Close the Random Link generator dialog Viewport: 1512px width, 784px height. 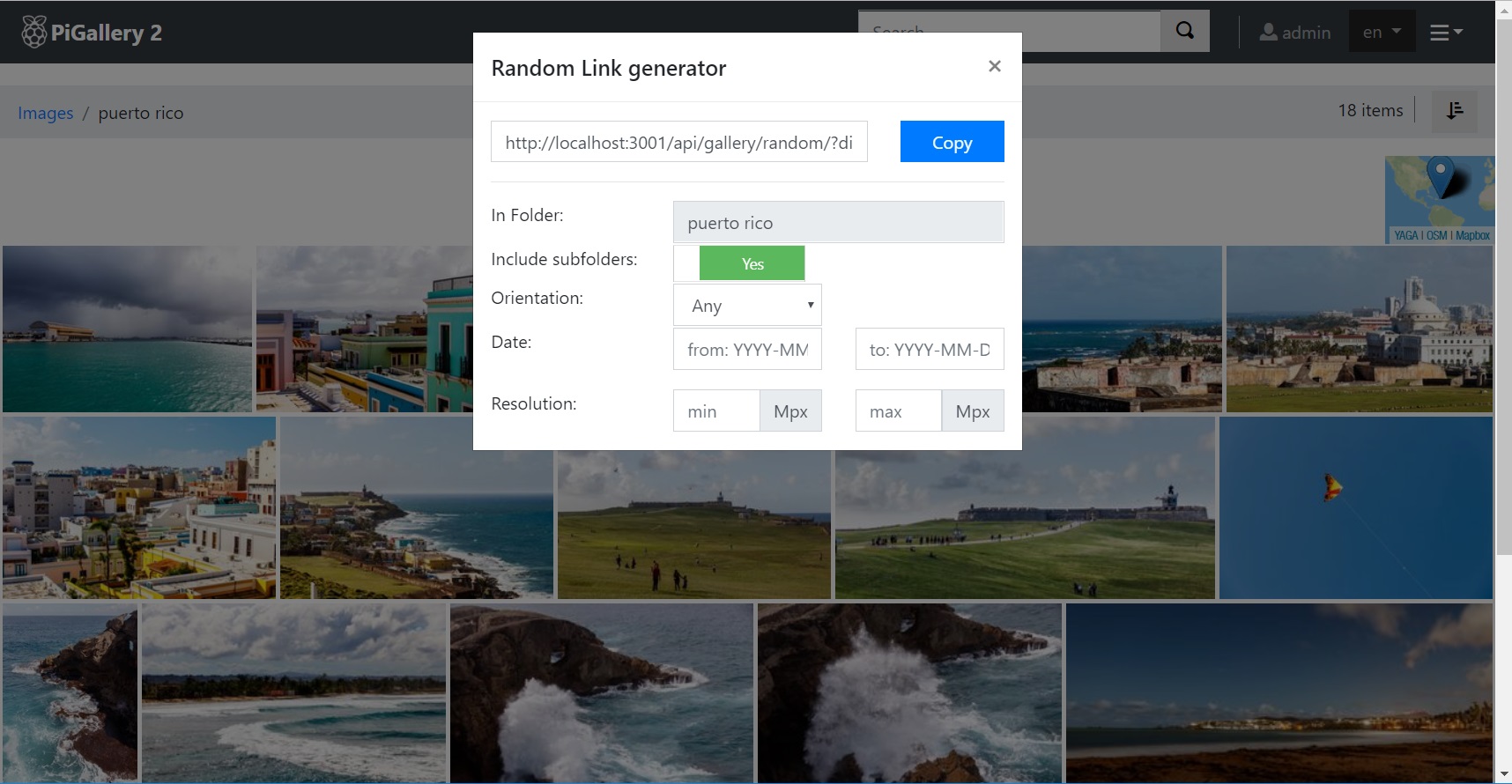pyautogui.click(x=994, y=66)
